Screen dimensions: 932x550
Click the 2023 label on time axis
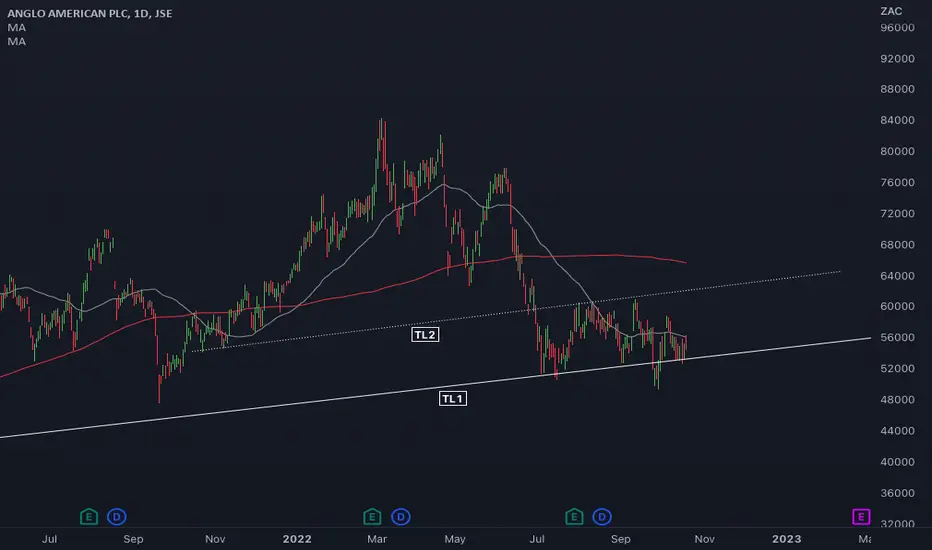pyautogui.click(x=786, y=539)
